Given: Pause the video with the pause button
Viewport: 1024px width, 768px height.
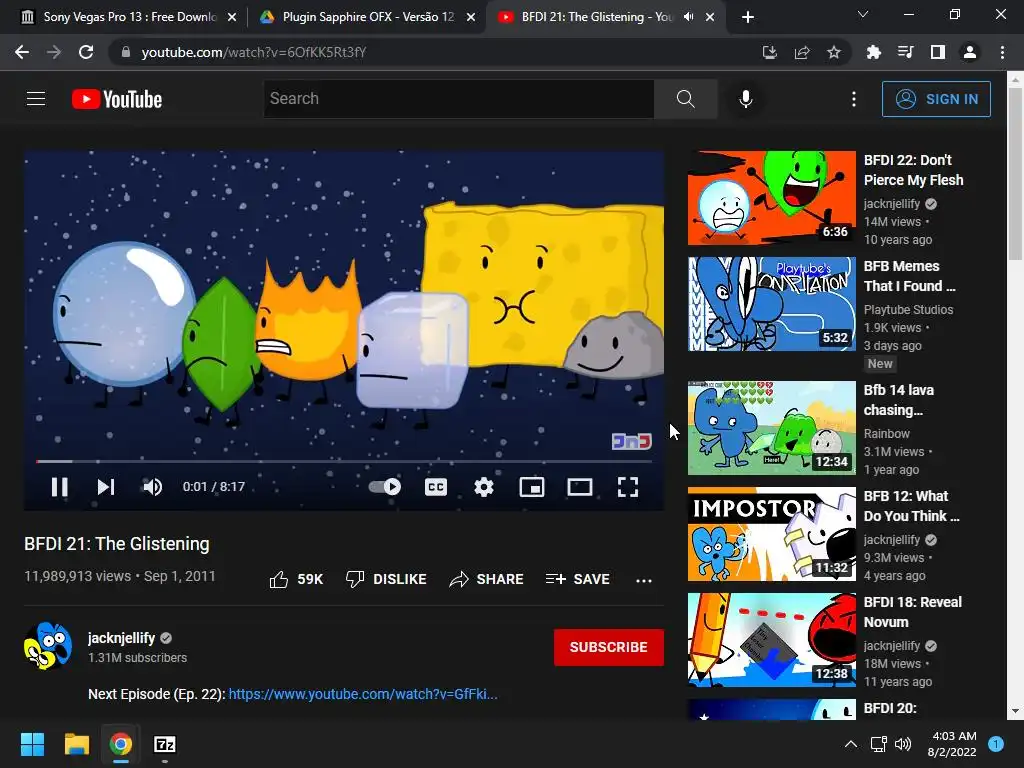Looking at the screenshot, I should point(59,487).
